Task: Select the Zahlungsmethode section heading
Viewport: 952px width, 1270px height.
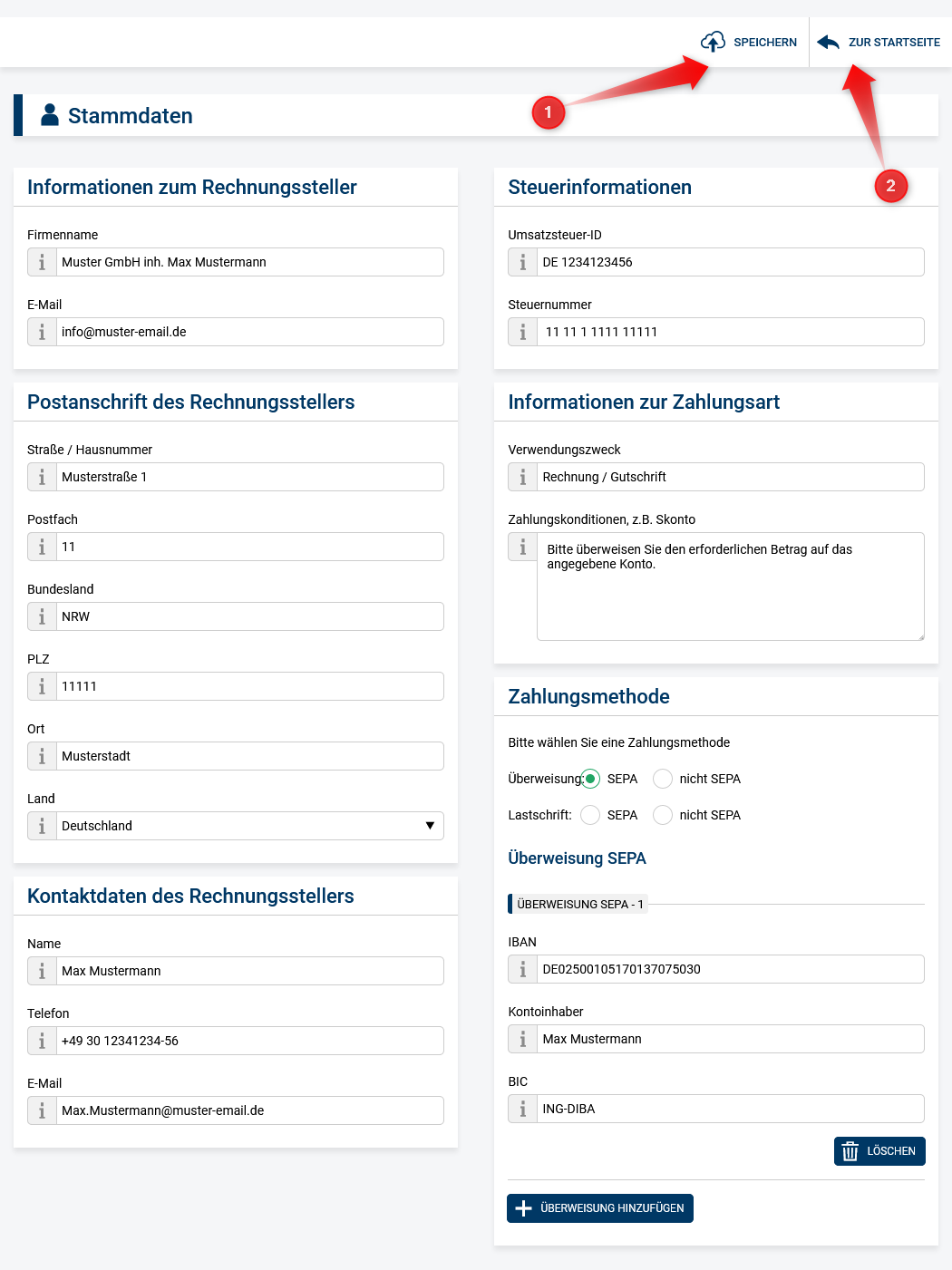Action: (588, 697)
